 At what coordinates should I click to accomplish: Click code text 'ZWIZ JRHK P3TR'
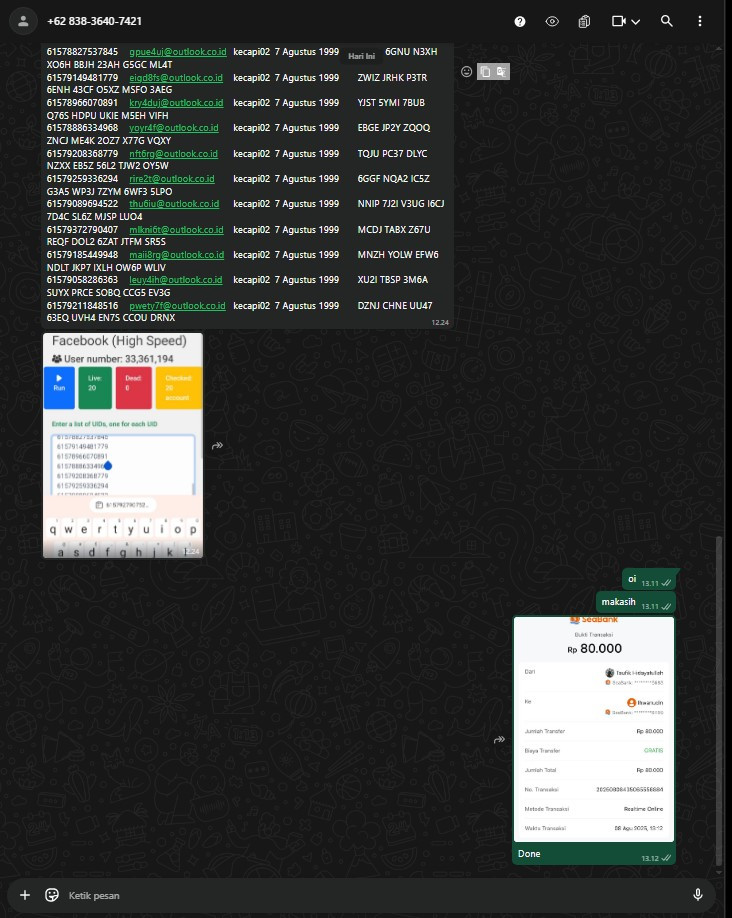tap(392, 77)
